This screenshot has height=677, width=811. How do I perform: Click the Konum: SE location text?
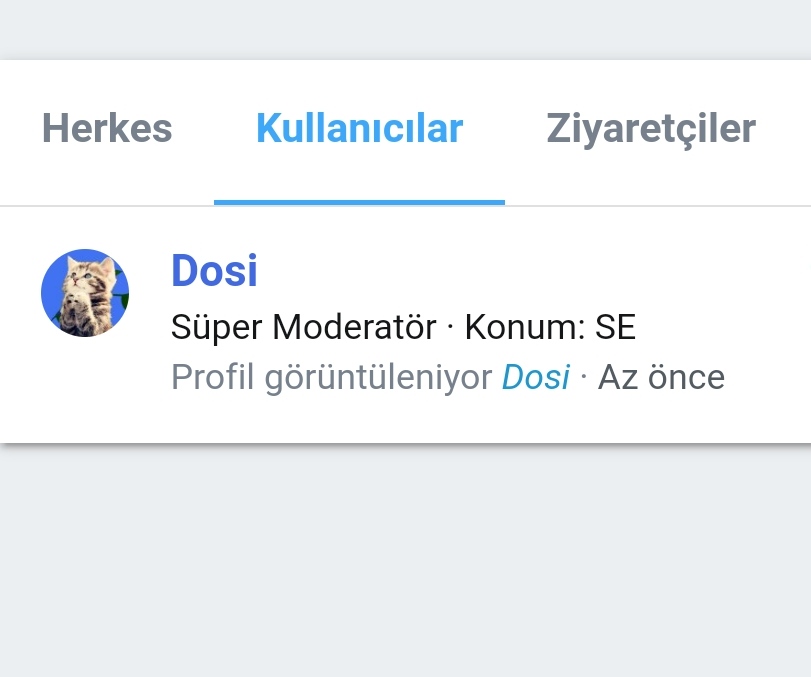click(550, 327)
